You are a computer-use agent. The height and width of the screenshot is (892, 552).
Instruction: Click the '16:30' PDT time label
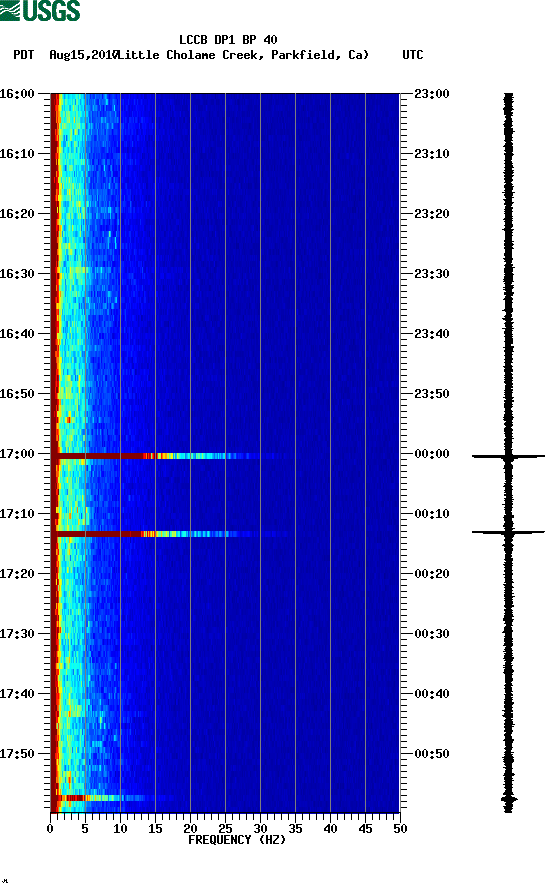tap(17, 274)
